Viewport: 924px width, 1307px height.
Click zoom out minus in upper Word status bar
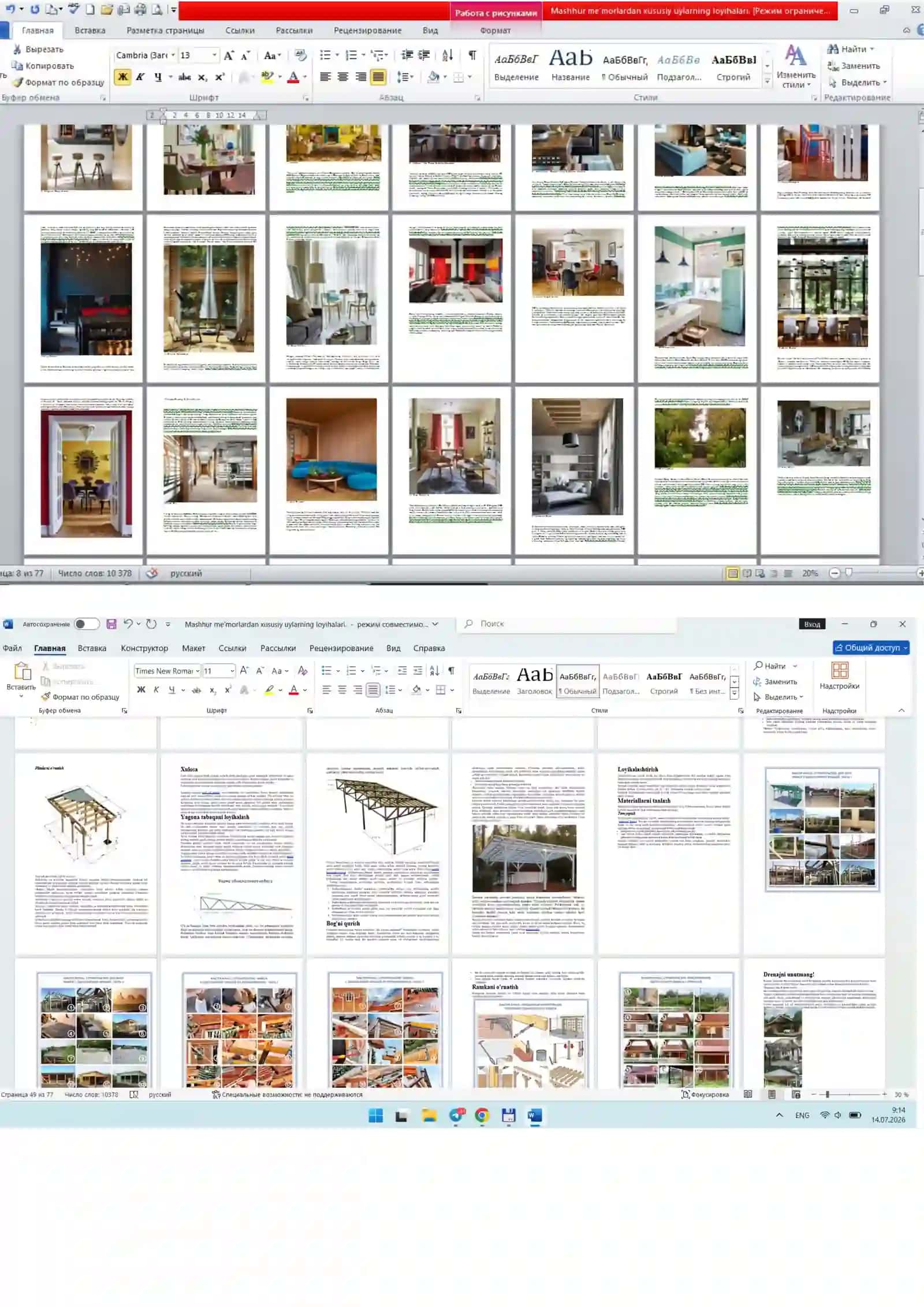coord(834,573)
